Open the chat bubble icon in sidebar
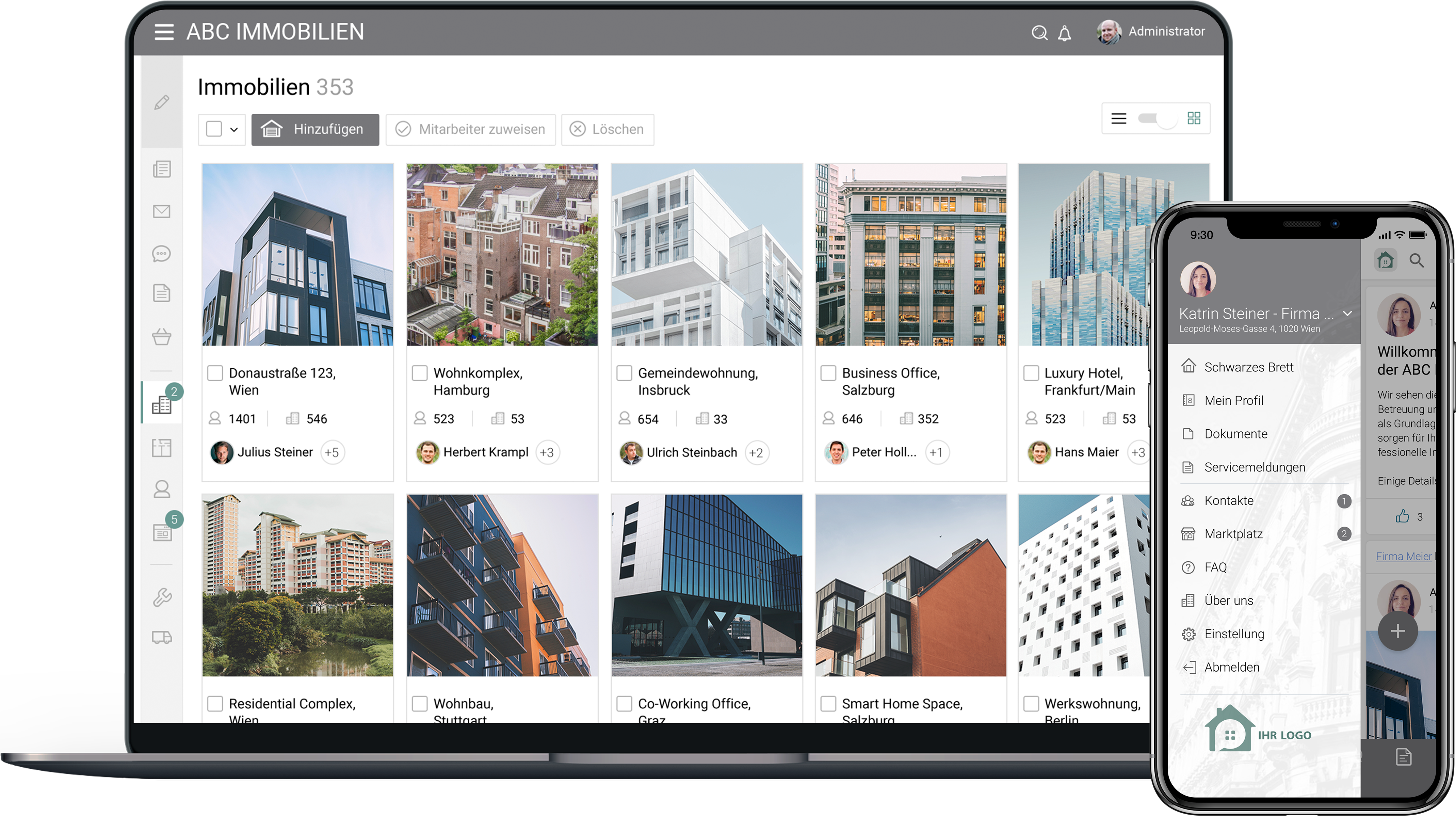Screen dimensions: 1456x817 tap(162, 253)
